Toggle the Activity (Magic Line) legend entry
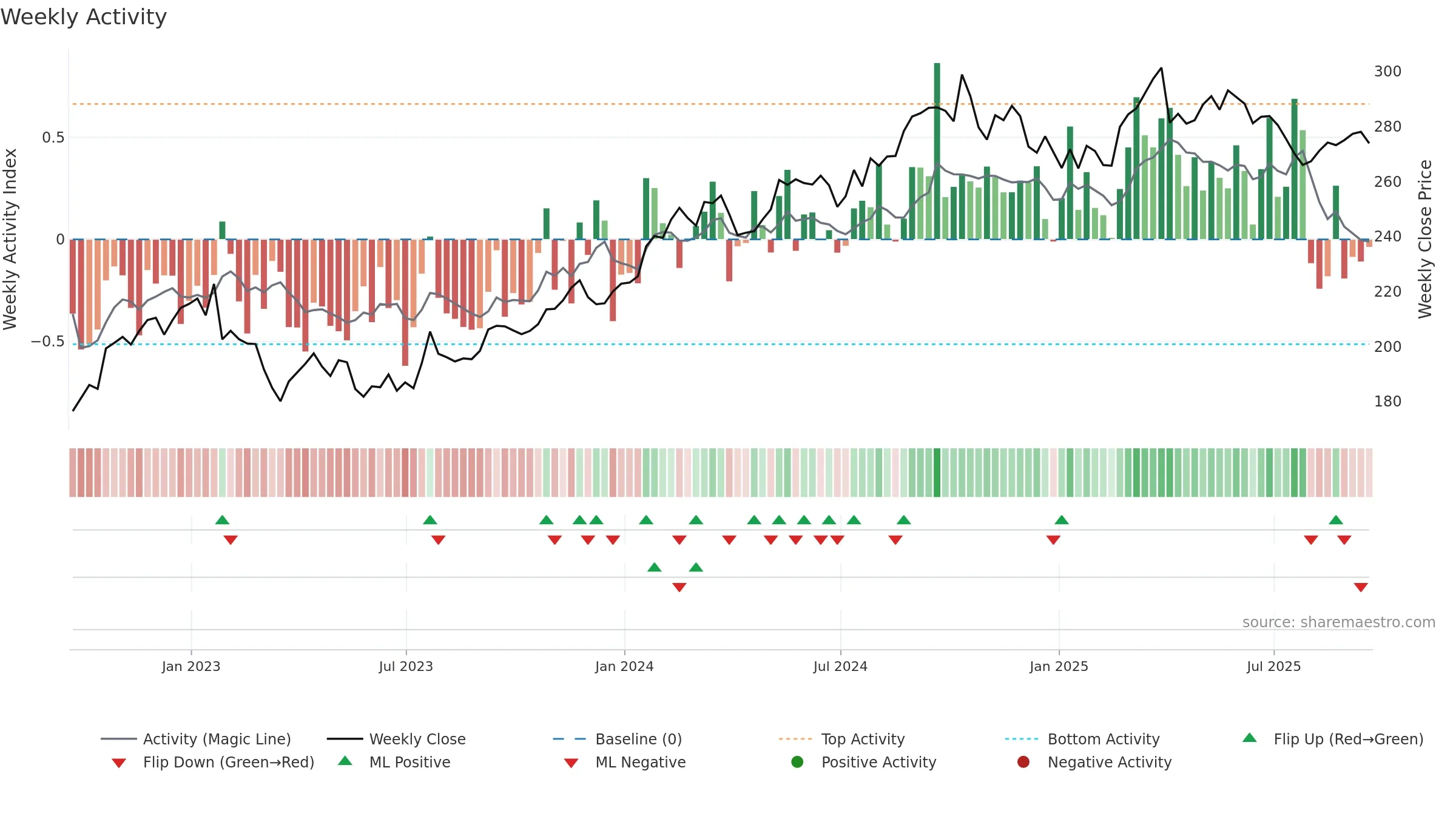Image resolution: width=1456 pixels, height=819 pixels. [x=196, y=739]
